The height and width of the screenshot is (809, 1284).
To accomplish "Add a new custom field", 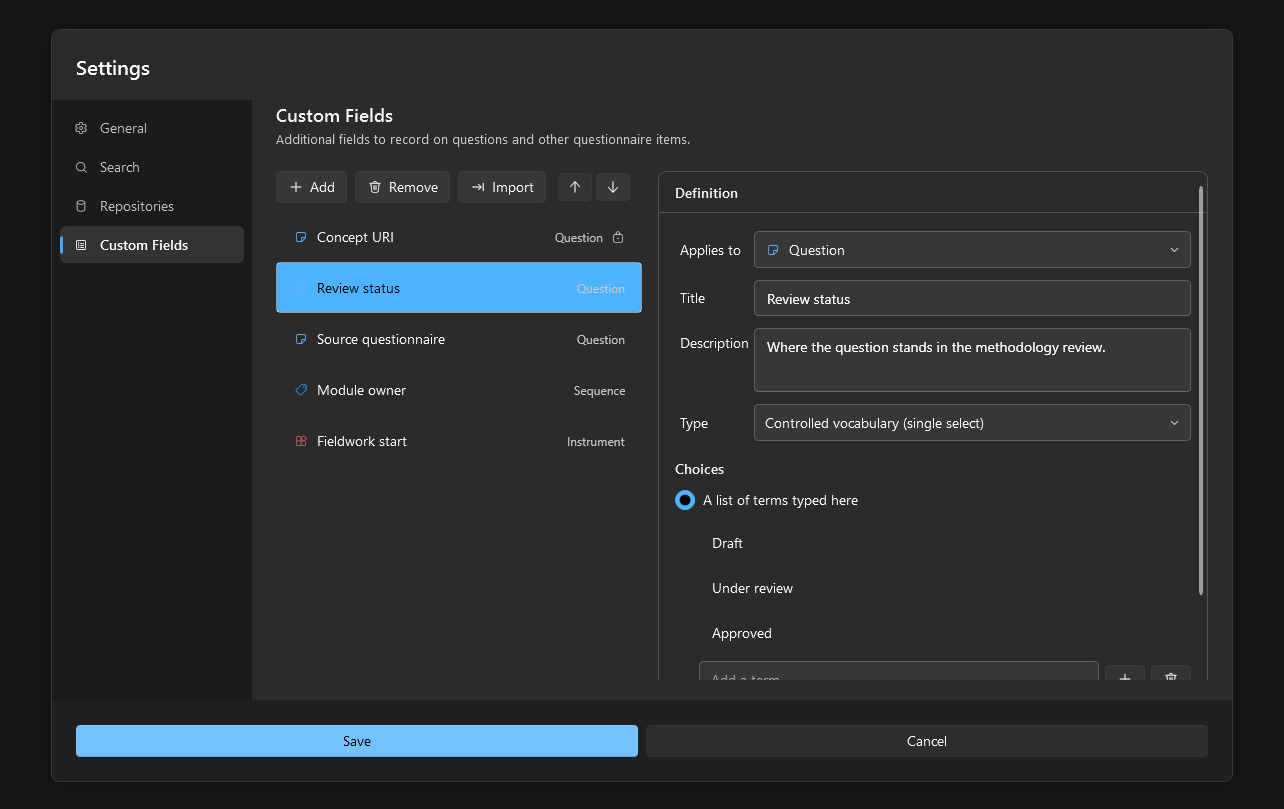I will pos(312,187).
